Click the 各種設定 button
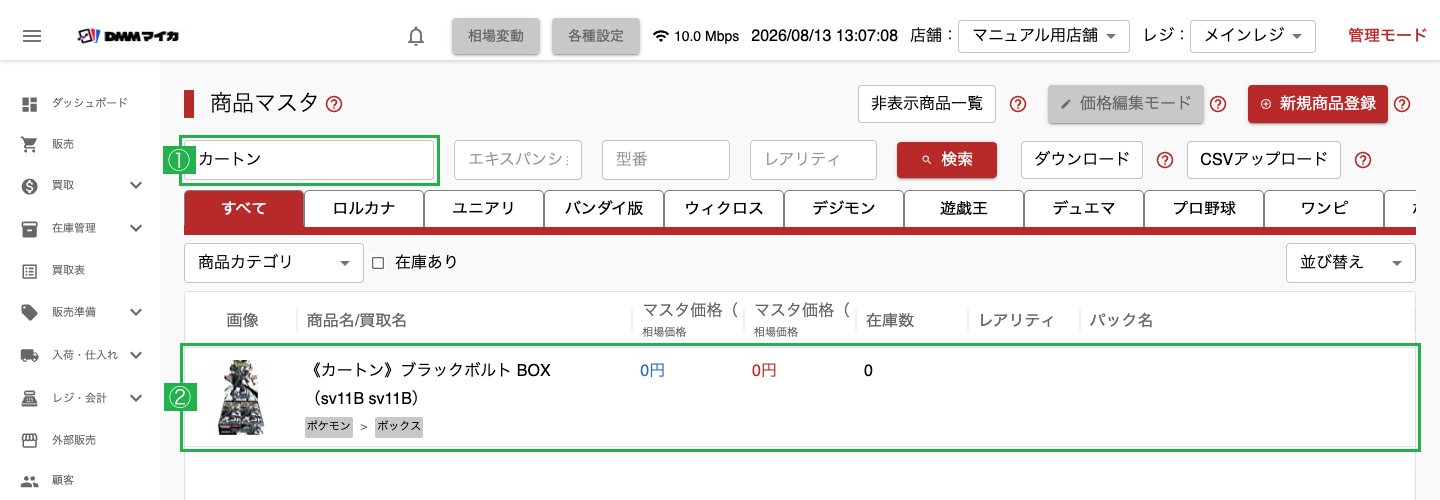Image resolution: width=1440 pixels, height=500 pixels. click(x=596, y=36)
